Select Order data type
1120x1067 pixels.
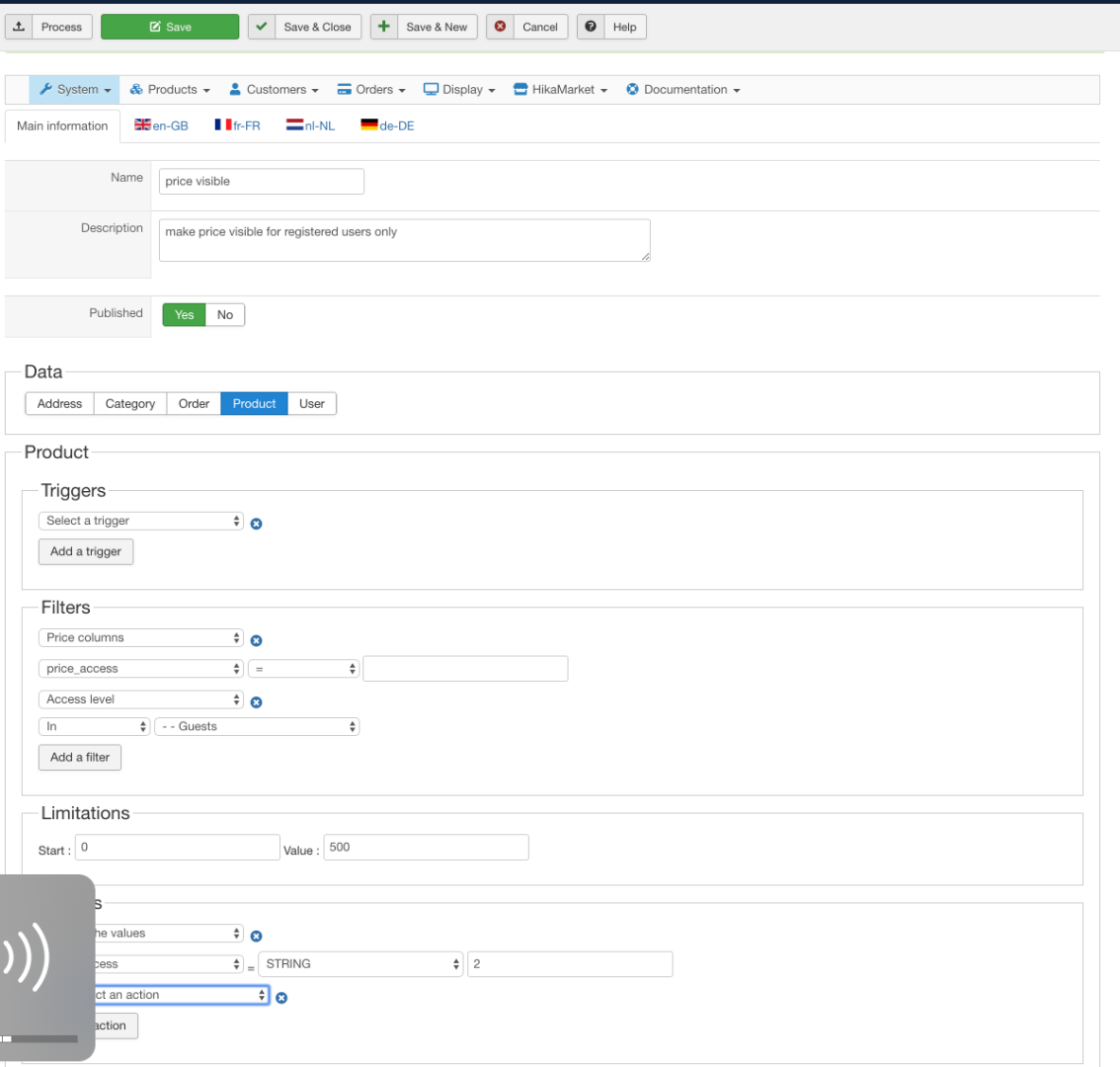click(194, 403)
